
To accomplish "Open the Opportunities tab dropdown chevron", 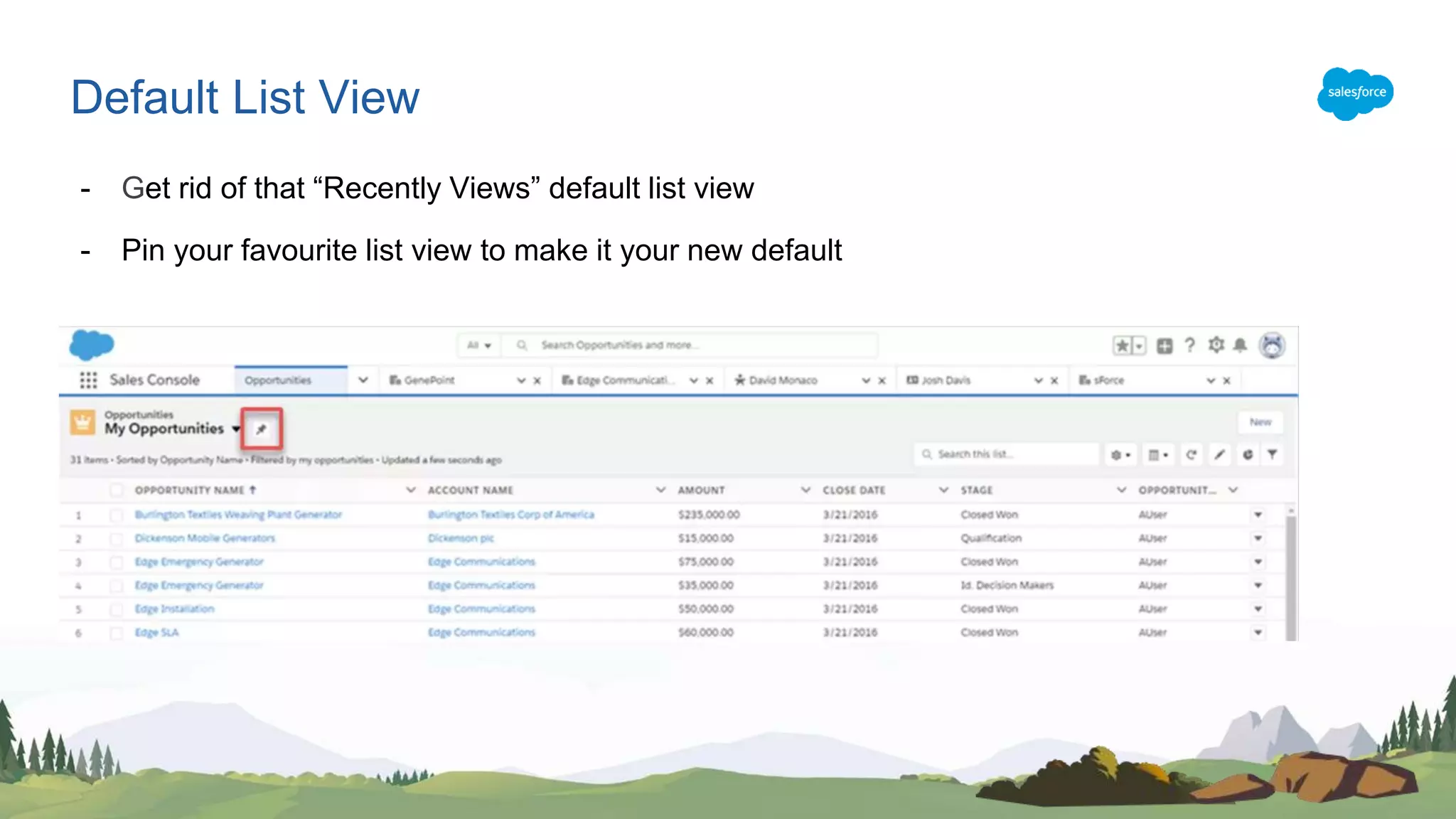I will pyautogui.click(x=363, y=380).
